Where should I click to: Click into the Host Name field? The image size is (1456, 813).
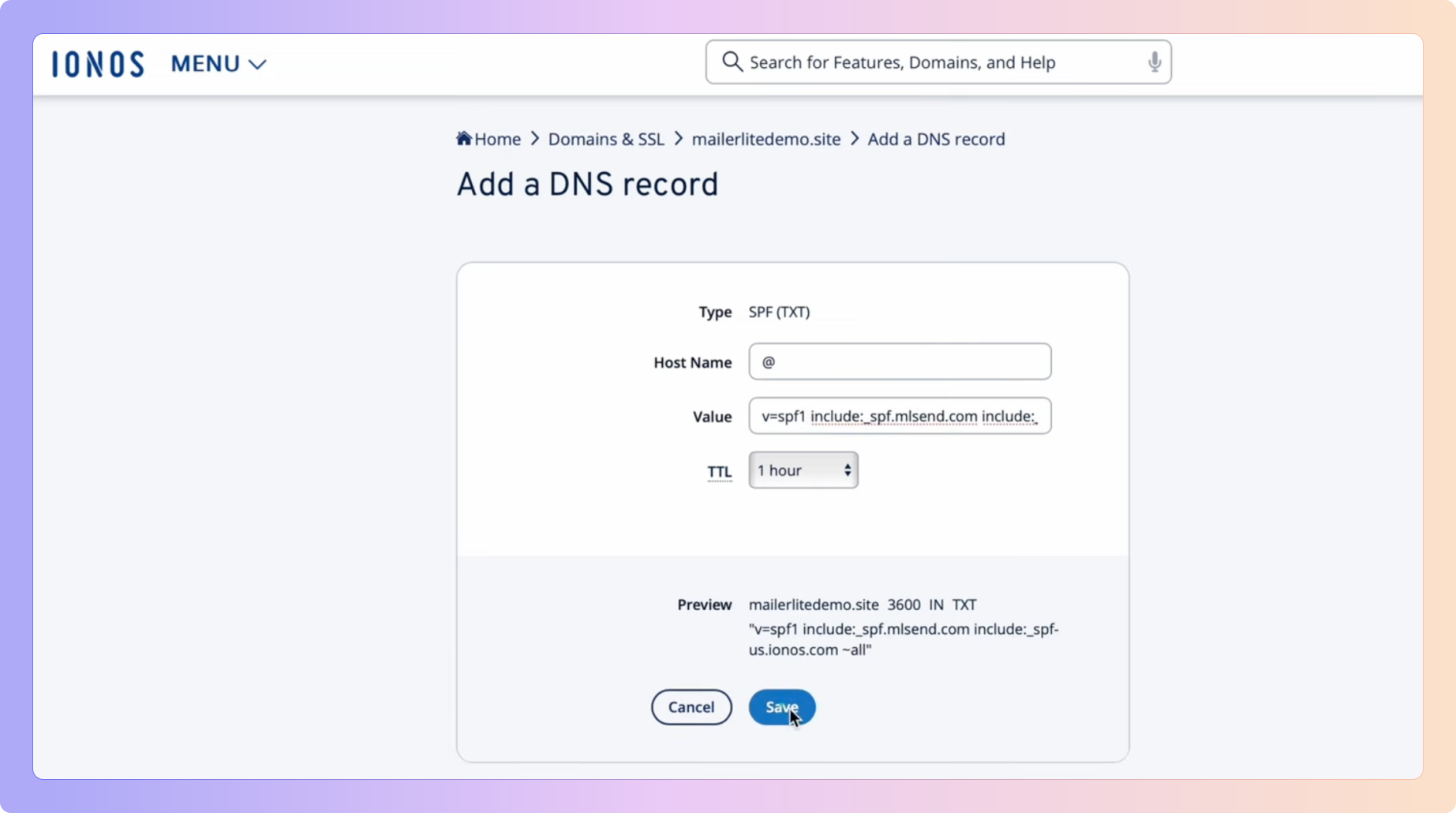tap(900, 362)
